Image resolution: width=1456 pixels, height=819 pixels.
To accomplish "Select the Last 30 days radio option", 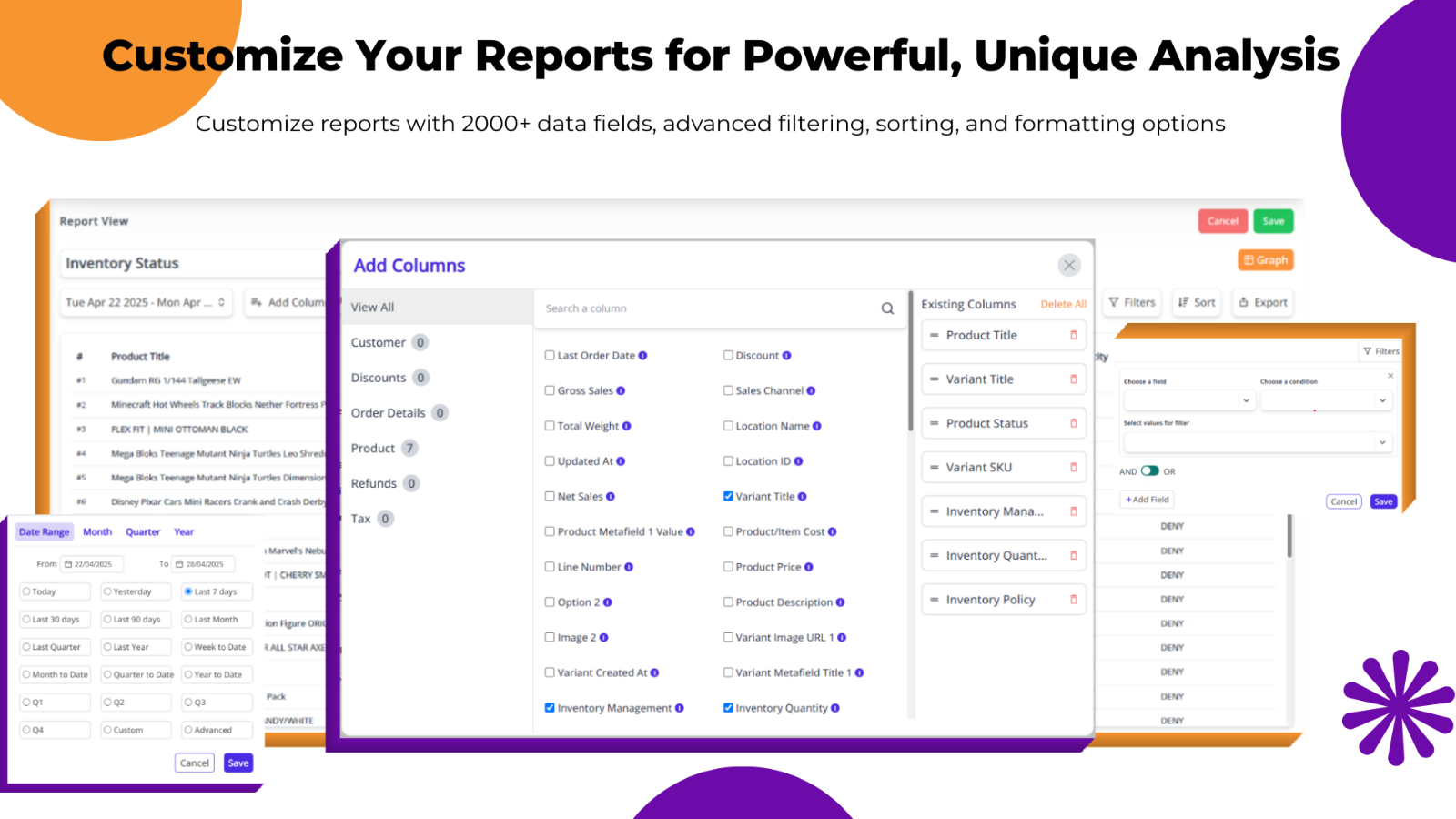I will click(26, 620).
